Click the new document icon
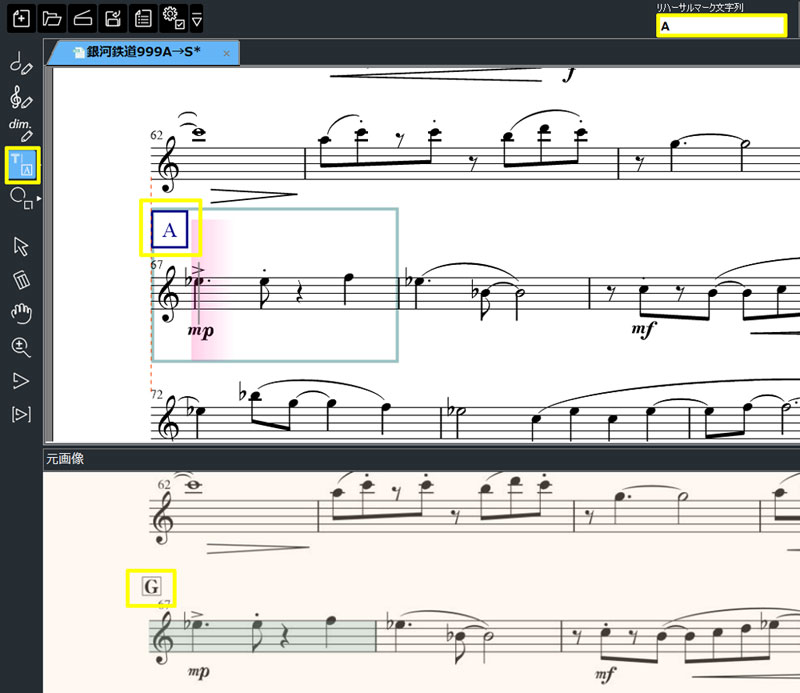Viewport: 800px width, 693px height. click(x=21, y=19)
